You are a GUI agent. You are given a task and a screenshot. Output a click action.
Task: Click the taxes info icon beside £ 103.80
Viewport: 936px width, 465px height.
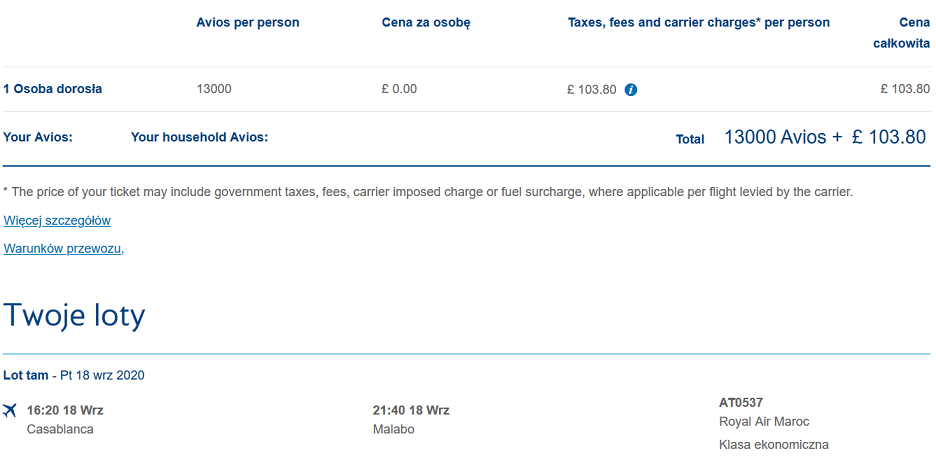(631, 90)
